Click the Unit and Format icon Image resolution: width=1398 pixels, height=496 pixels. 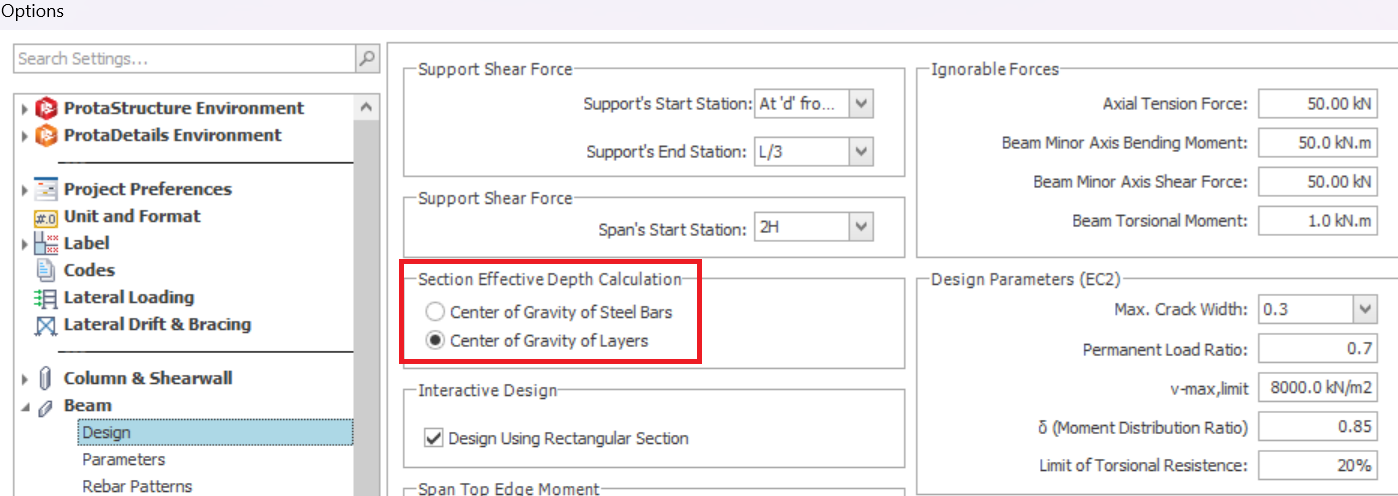click(x=46, y=217)
